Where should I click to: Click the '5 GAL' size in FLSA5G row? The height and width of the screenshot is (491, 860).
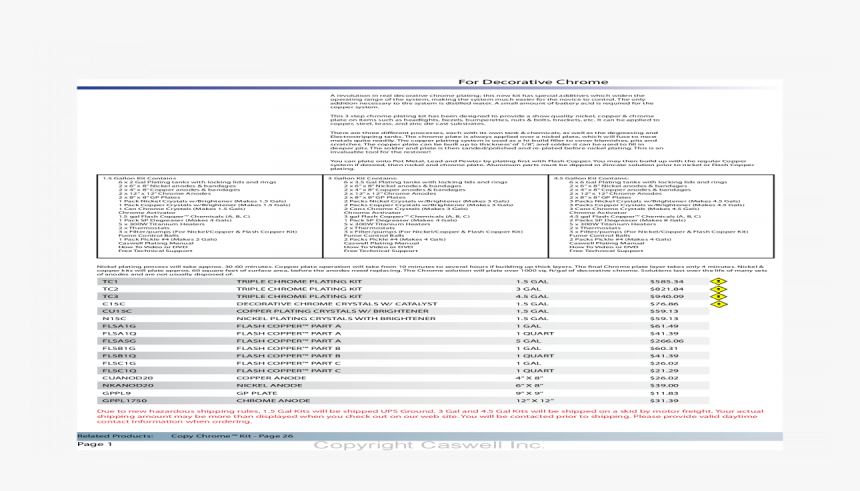528,341
